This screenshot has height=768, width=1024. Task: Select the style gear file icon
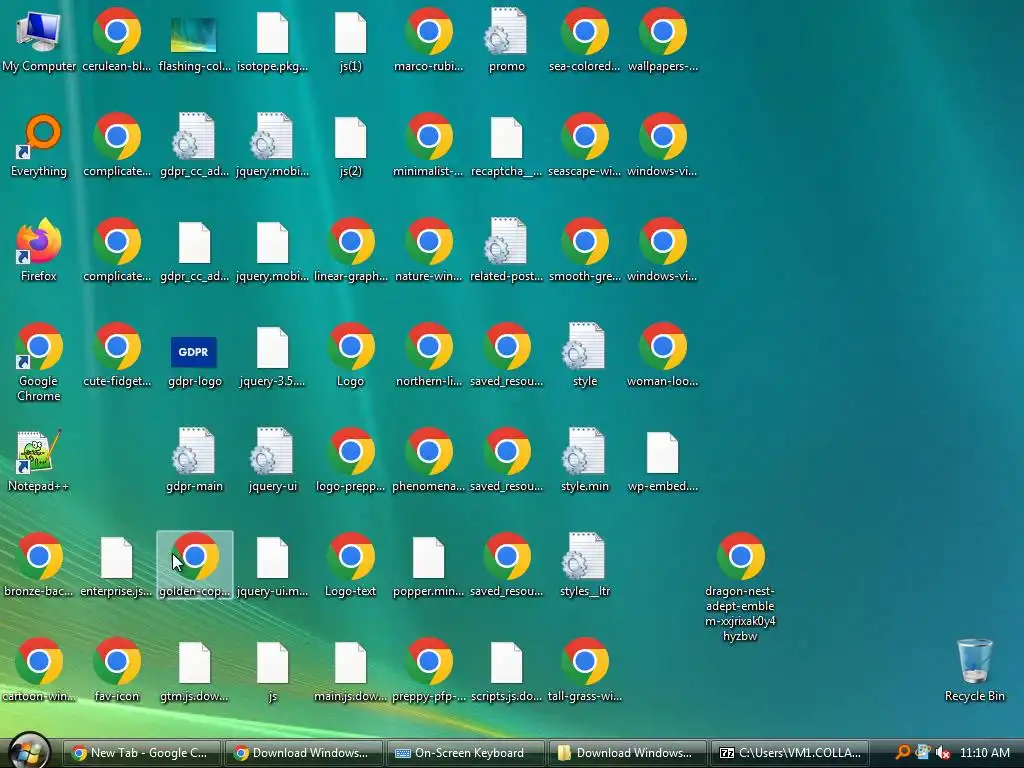click(584, 355)
